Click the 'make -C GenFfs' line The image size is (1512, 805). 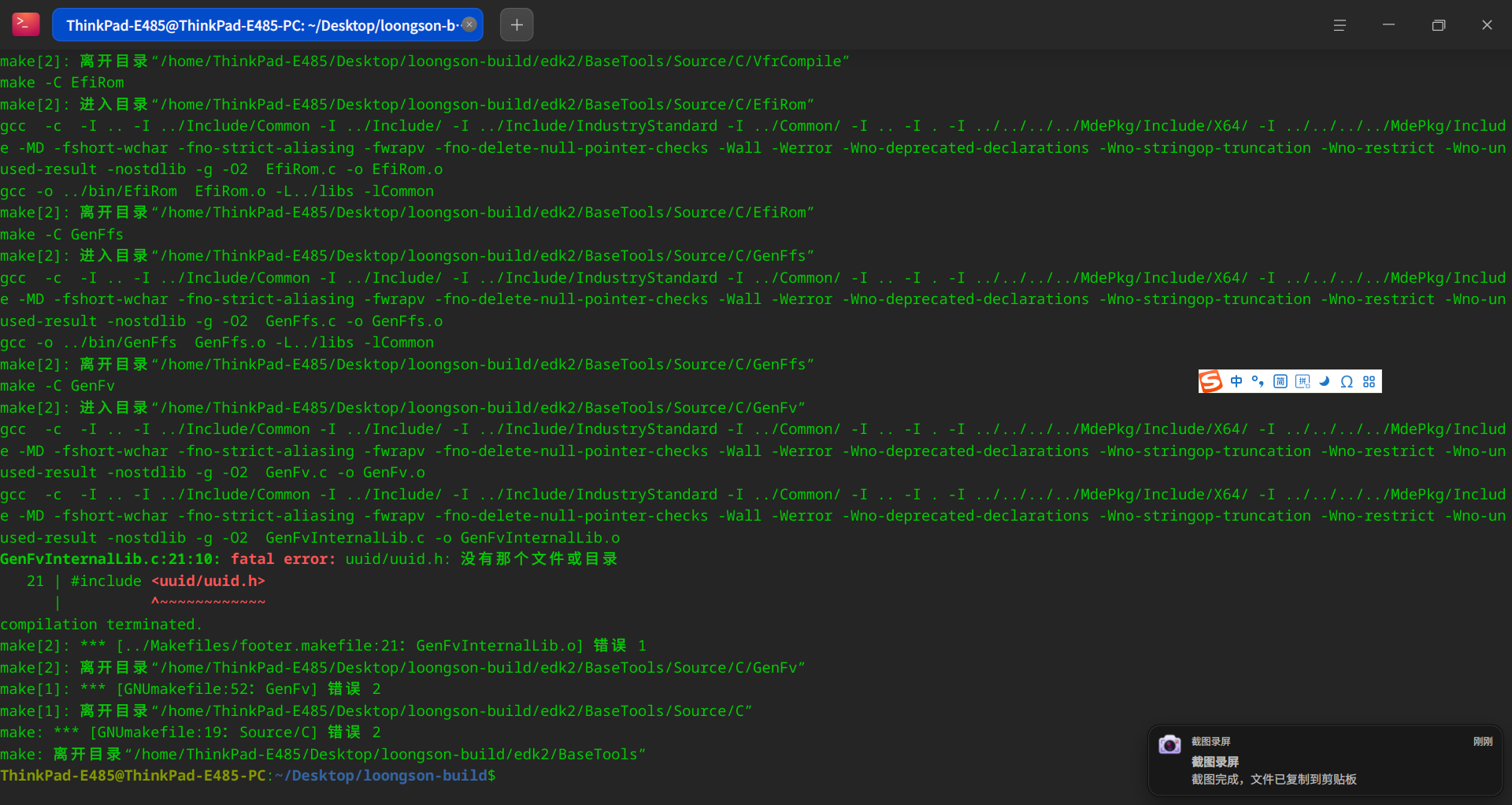[62, 234]
